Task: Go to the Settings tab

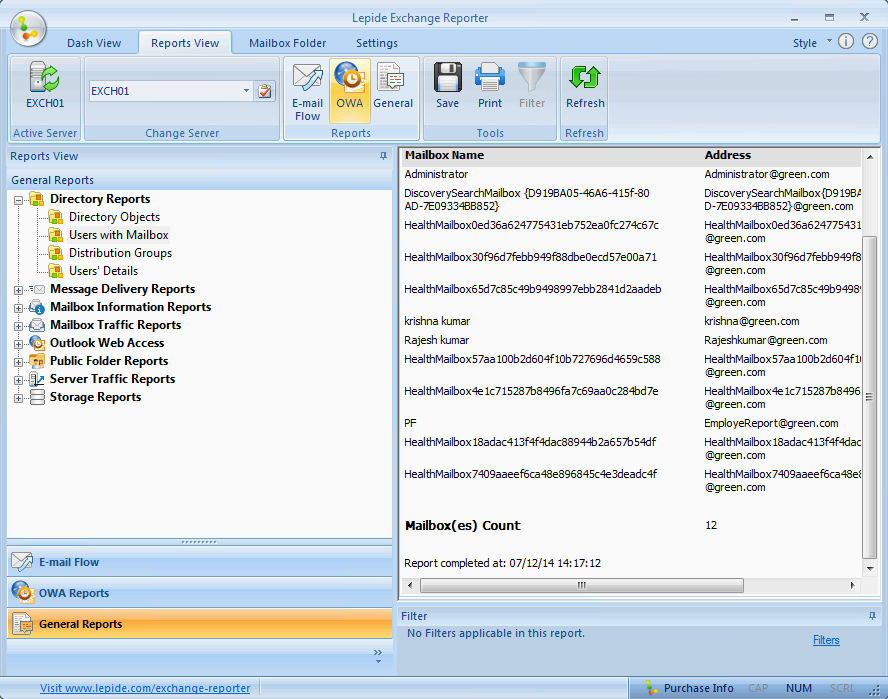Action: [377, 43]
